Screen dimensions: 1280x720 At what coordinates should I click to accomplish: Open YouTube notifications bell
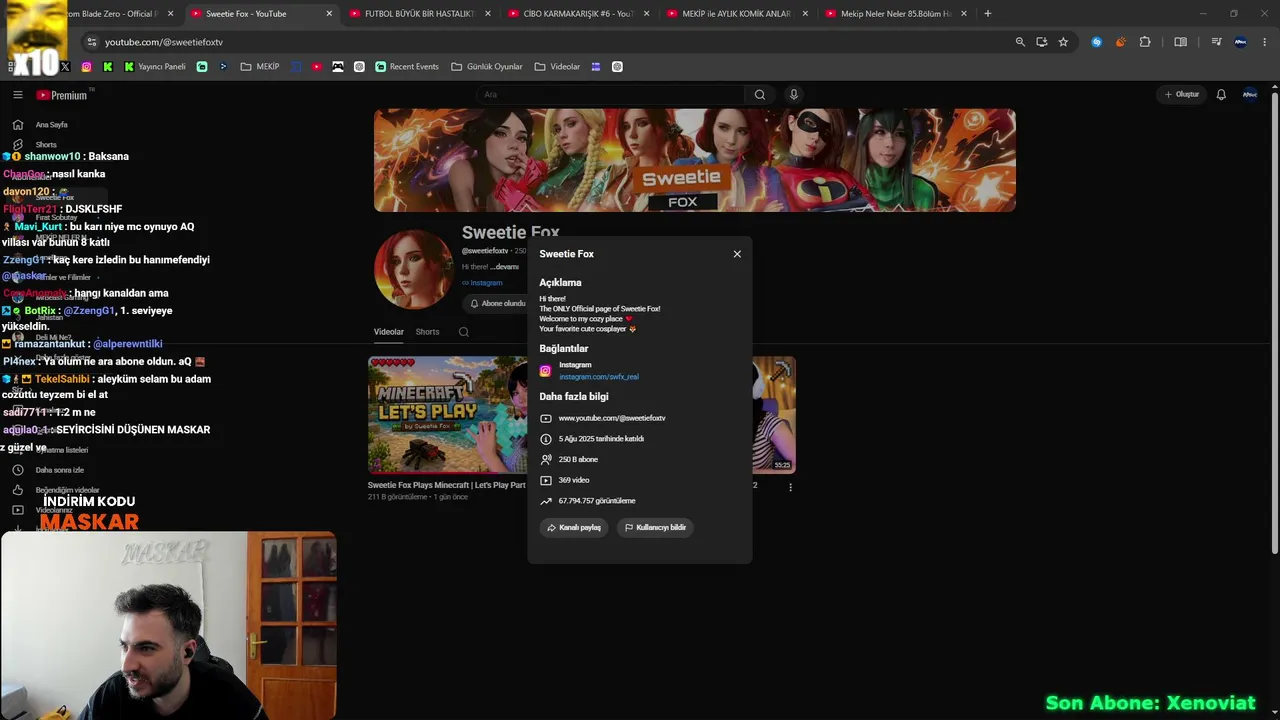click(1221, 95)
